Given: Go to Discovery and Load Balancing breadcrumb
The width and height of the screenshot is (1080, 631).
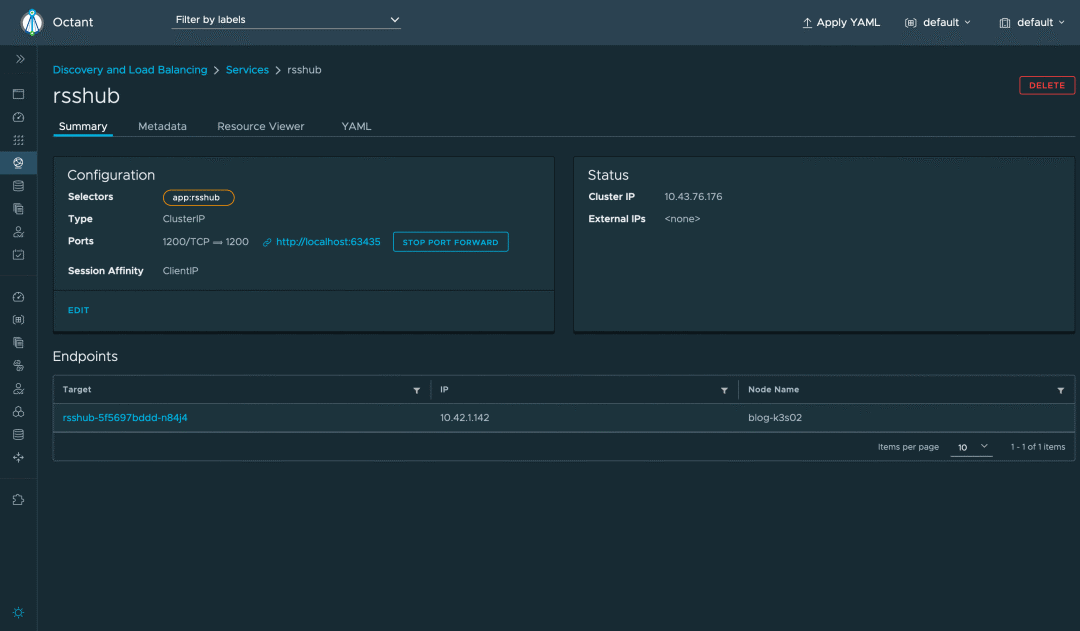Looking at the screenshot, I should point(129,70).
